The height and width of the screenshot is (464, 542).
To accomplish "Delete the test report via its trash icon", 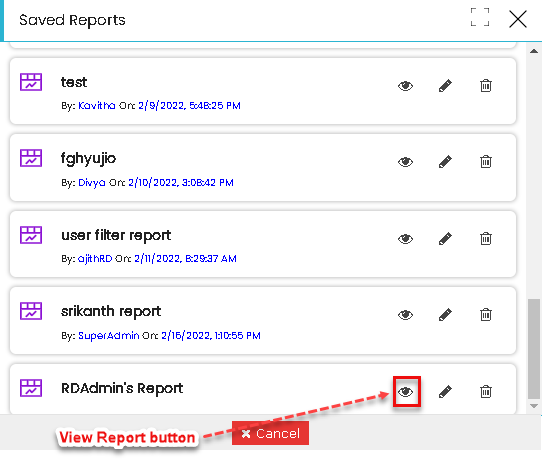I will [486, 85].
